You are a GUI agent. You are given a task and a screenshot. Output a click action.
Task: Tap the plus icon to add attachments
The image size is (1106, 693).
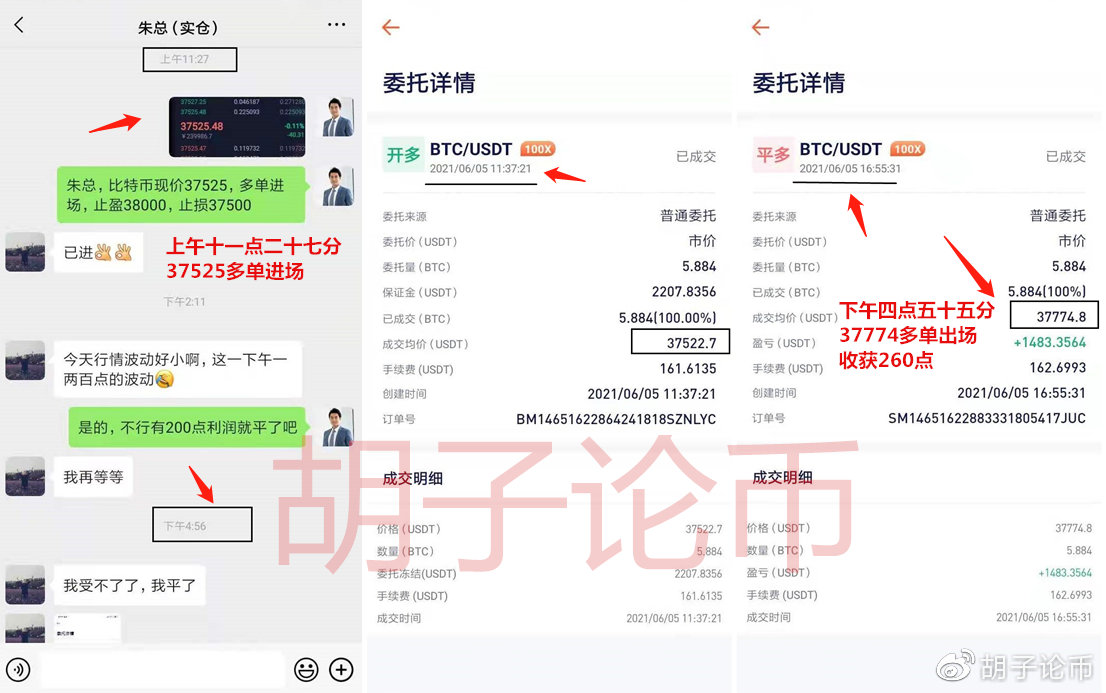pyautogui.click(x=341, y=670)
